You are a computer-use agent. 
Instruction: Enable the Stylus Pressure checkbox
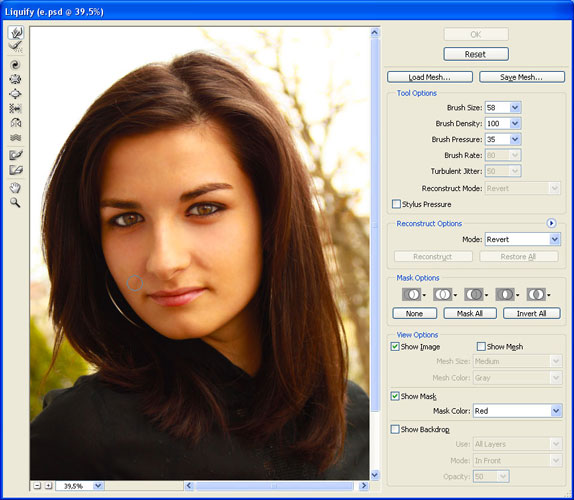coord(396,204)
